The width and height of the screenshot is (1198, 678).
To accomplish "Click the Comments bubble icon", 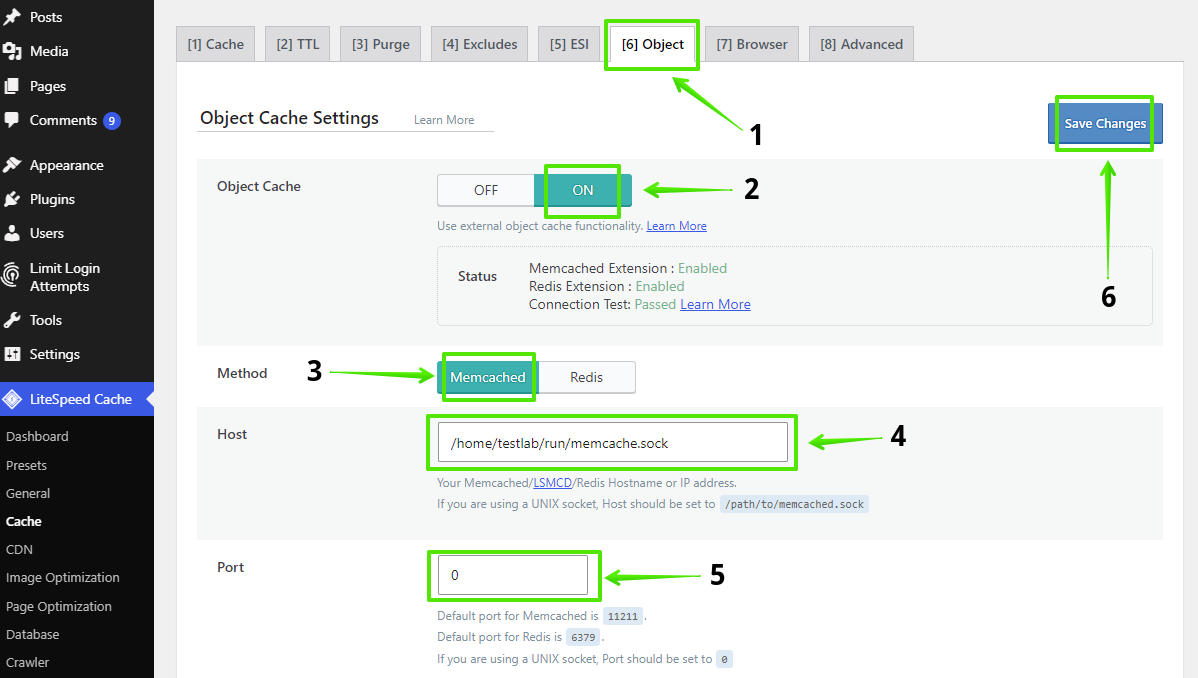I will point(11,120).
